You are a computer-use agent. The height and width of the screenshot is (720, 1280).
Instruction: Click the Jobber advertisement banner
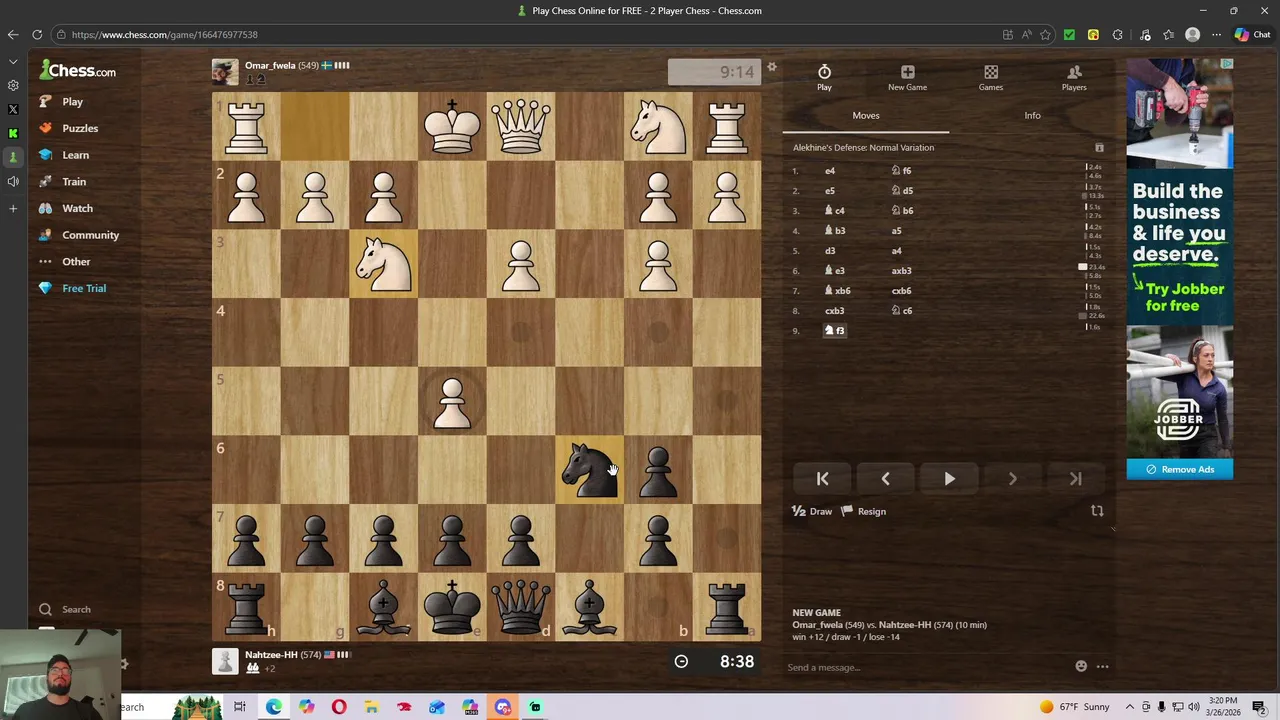pyautogui.click(x=1180, y=257)
